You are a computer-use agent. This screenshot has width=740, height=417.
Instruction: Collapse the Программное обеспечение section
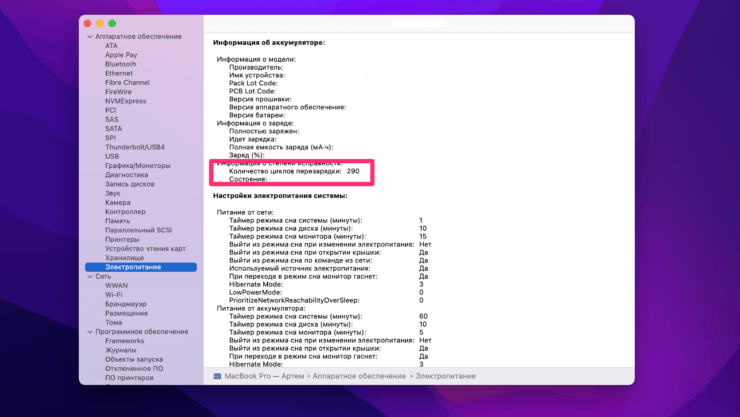coord(90,332)
